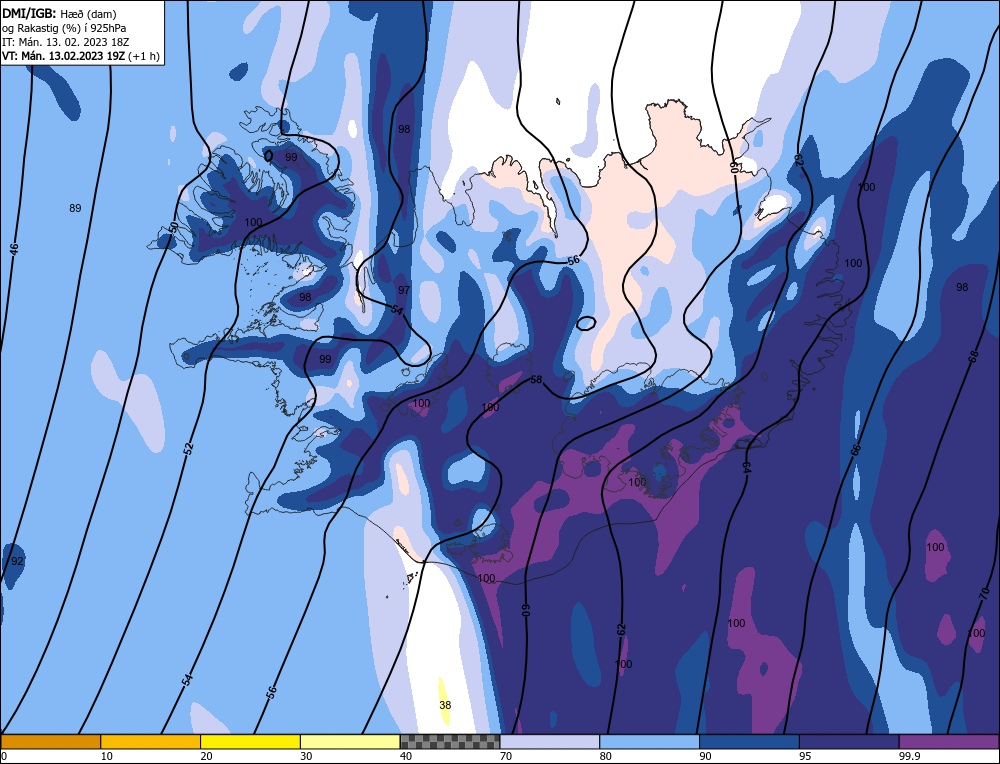Click the humidity value '38' on the yellow patch
The height and width of the screenshot is (764, 1000).
tap(445, 705)
